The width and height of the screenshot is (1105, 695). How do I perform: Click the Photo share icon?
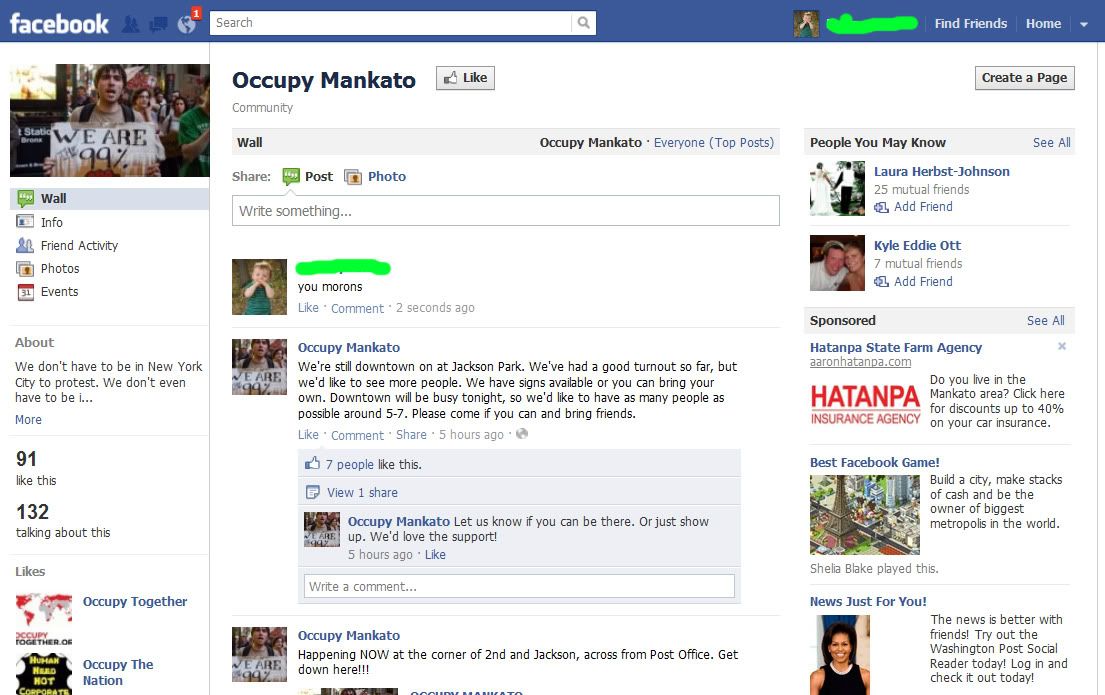[x=352, y=176]
